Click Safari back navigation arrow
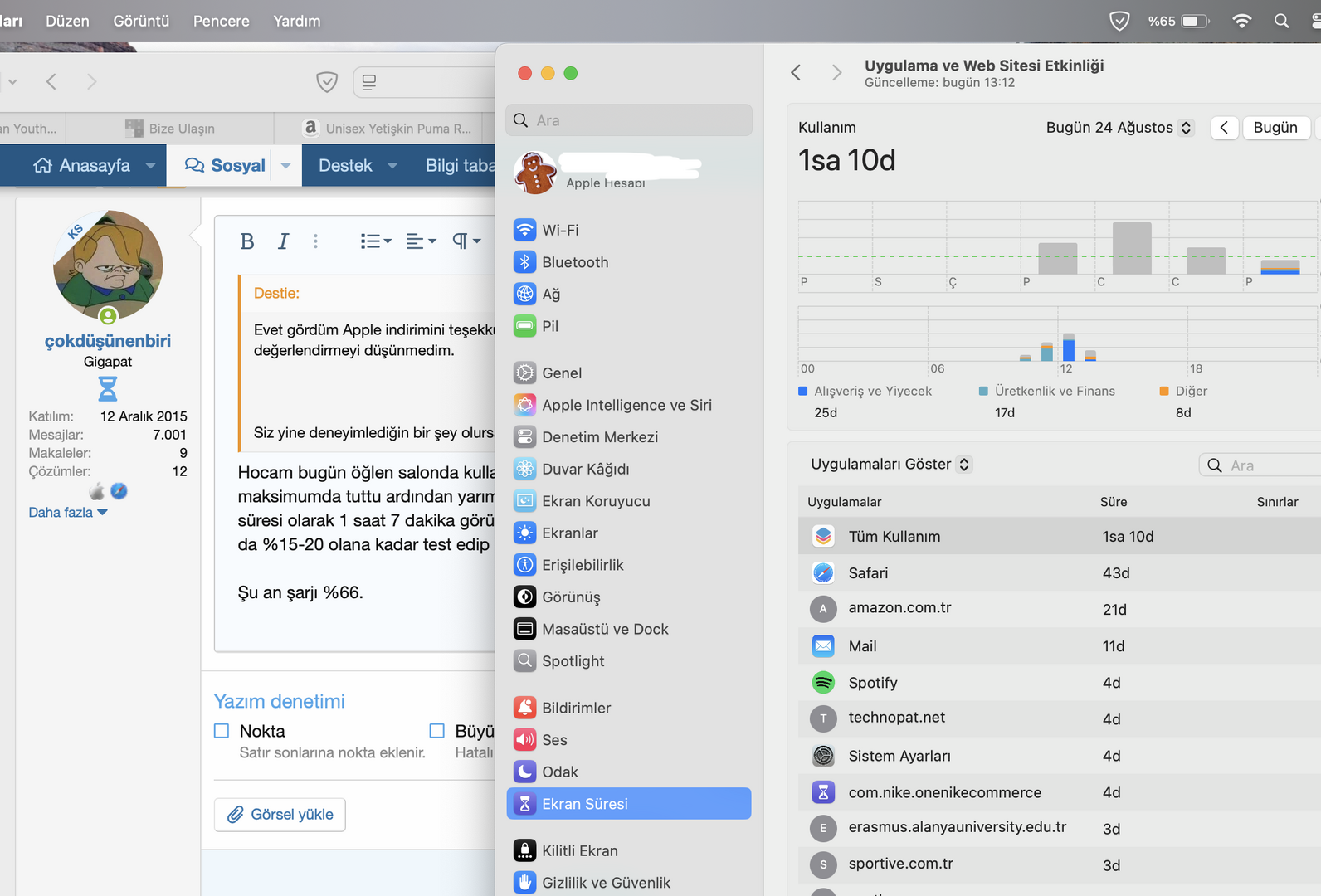 tap(51, 81)
